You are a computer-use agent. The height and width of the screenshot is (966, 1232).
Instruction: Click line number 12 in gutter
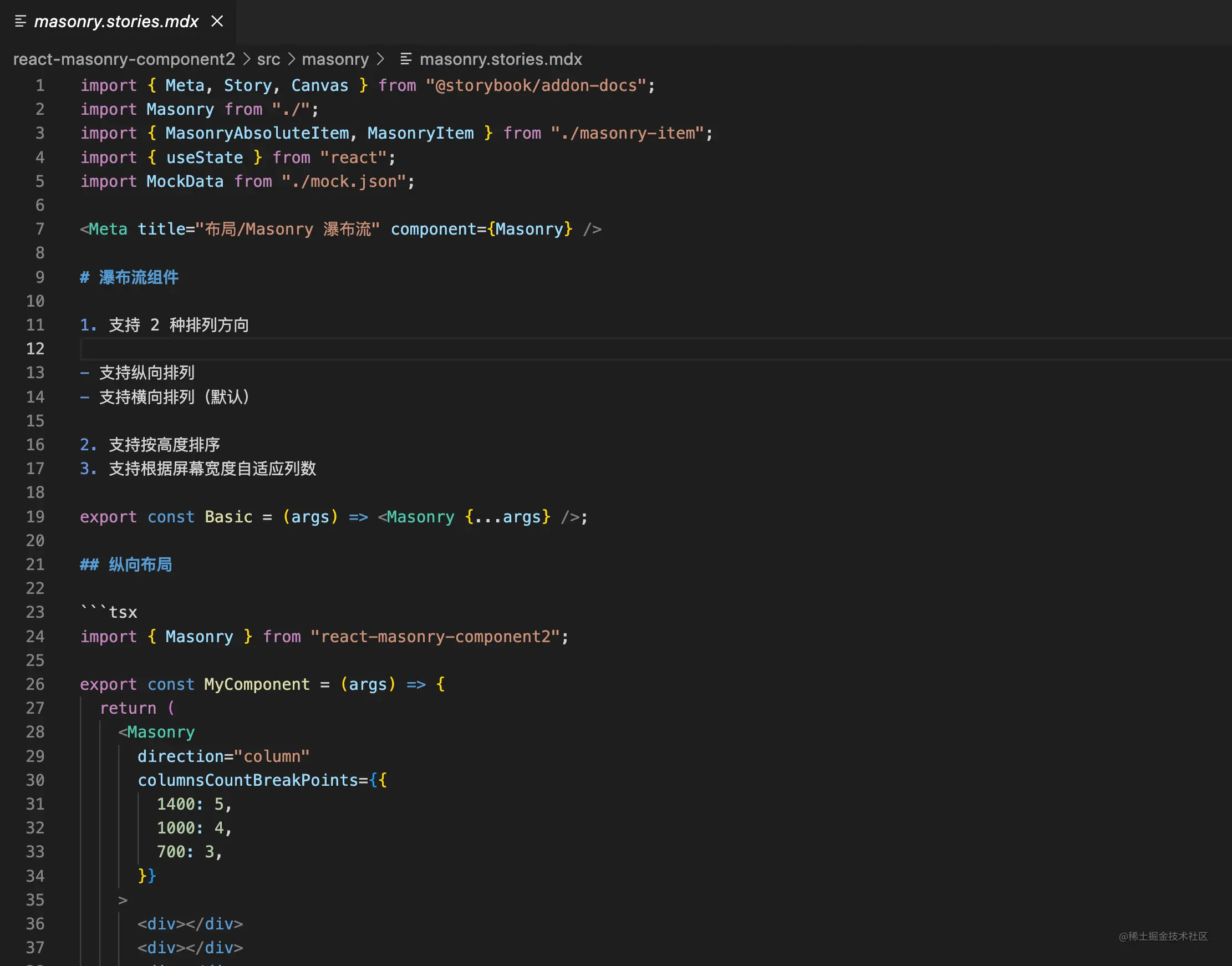35,348
